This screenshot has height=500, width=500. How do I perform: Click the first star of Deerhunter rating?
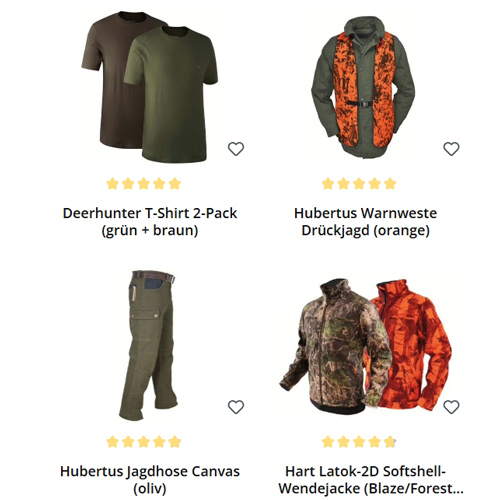pyautogui.click(x=112, y=184)
